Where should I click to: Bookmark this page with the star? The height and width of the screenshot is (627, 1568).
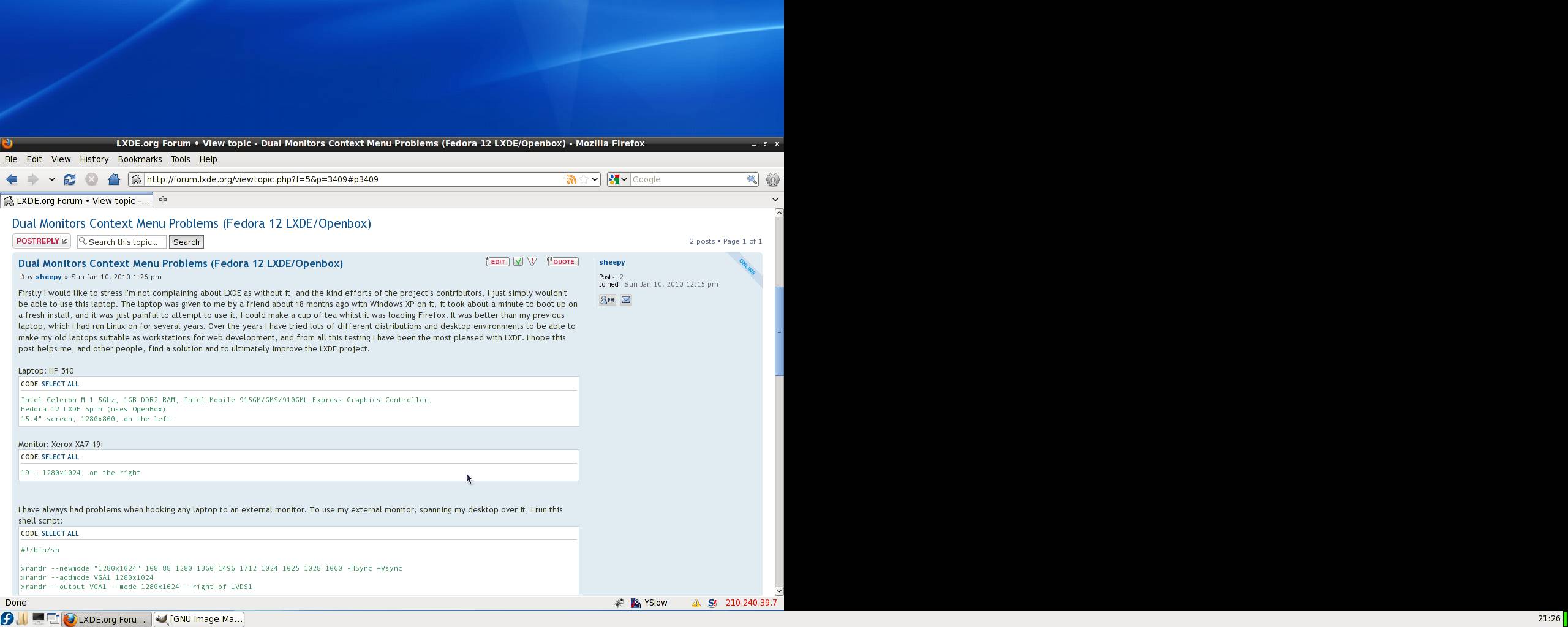[x=584, y=179]
